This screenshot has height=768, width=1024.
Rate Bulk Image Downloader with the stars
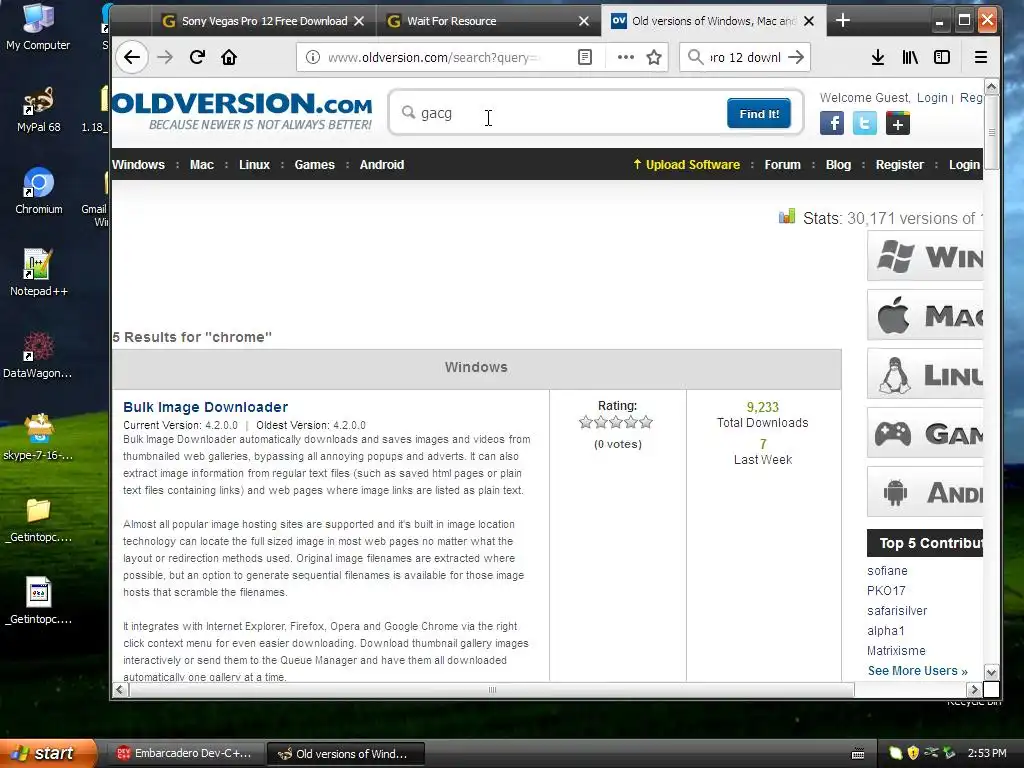[x=616, y=423]
